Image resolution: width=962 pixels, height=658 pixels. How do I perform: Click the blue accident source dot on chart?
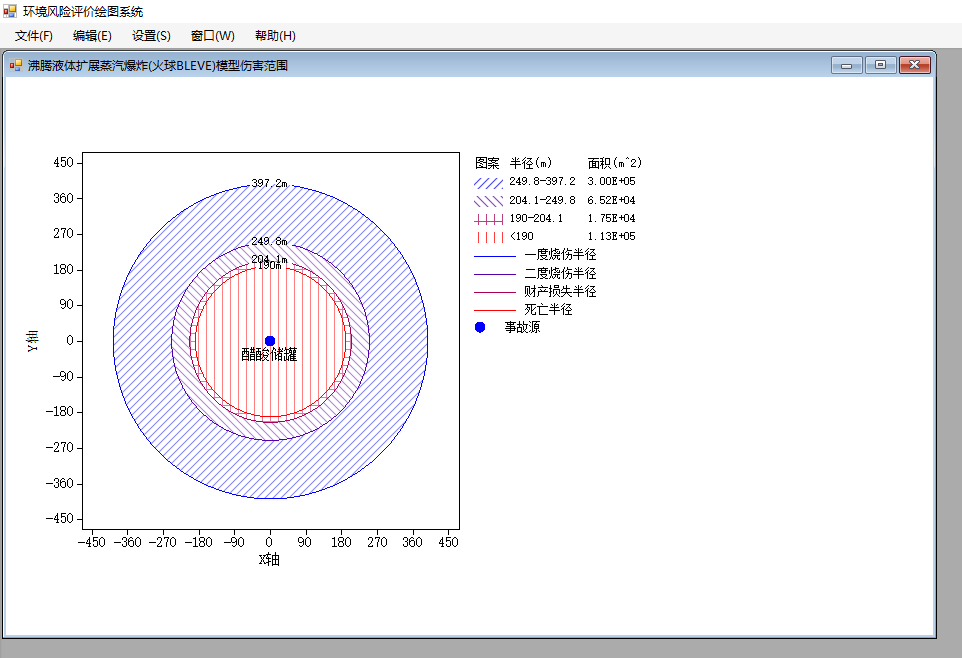pyautogui.click(x=269, y=341)
